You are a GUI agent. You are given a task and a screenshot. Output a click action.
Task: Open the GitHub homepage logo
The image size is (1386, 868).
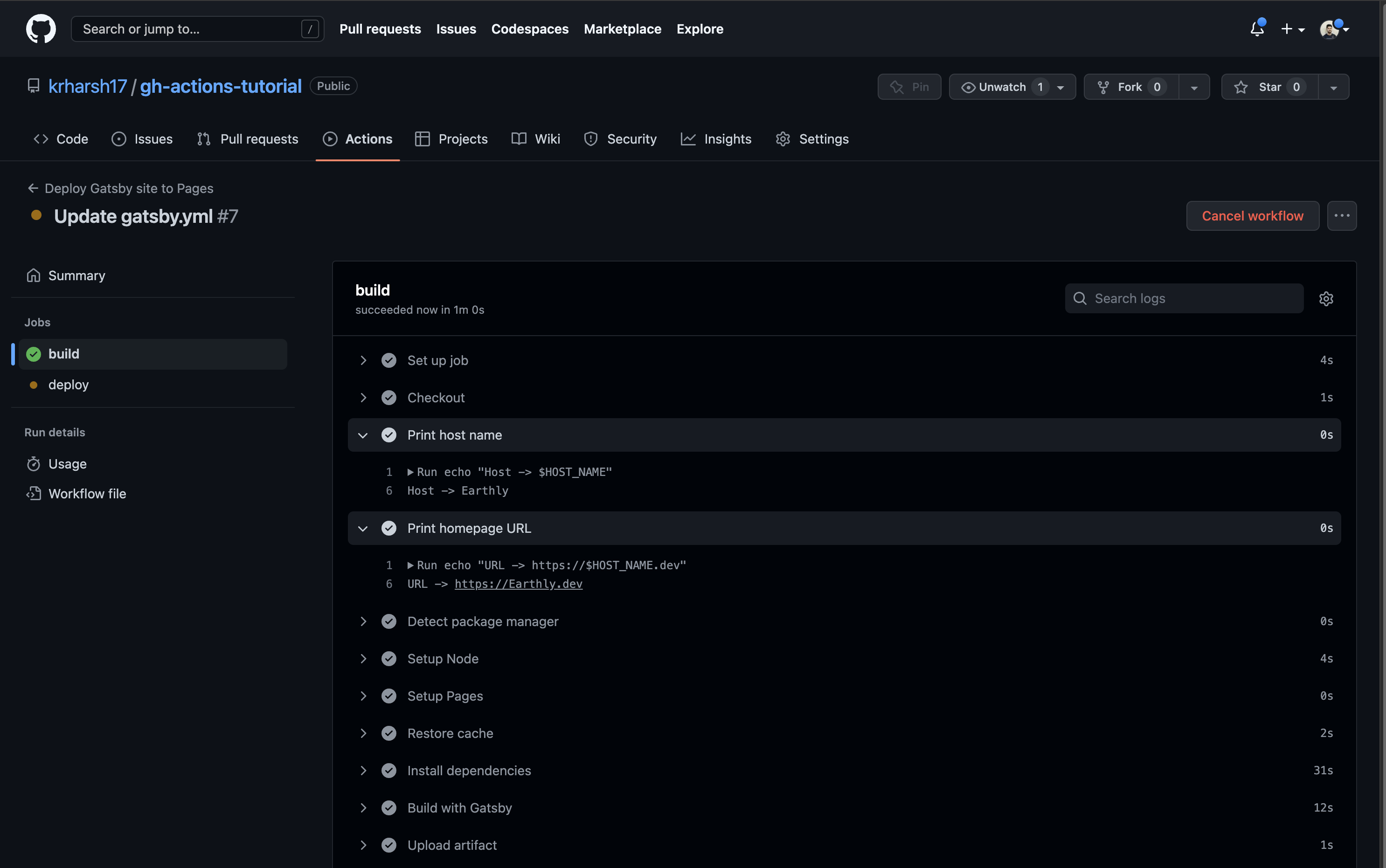[41, 29]
